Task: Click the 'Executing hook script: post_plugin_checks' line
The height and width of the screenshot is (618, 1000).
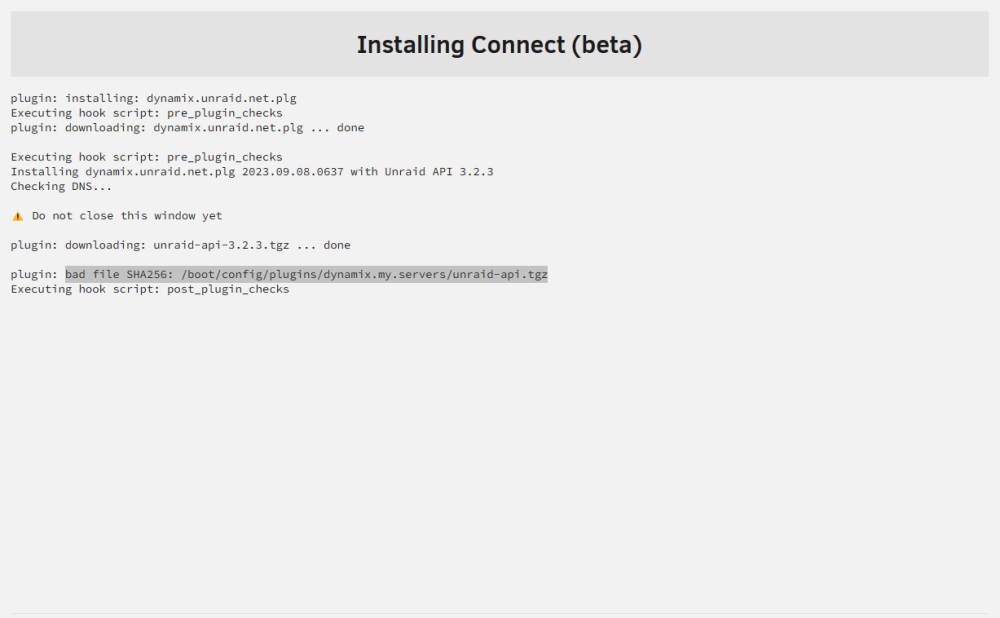Action: pos(150,289)
